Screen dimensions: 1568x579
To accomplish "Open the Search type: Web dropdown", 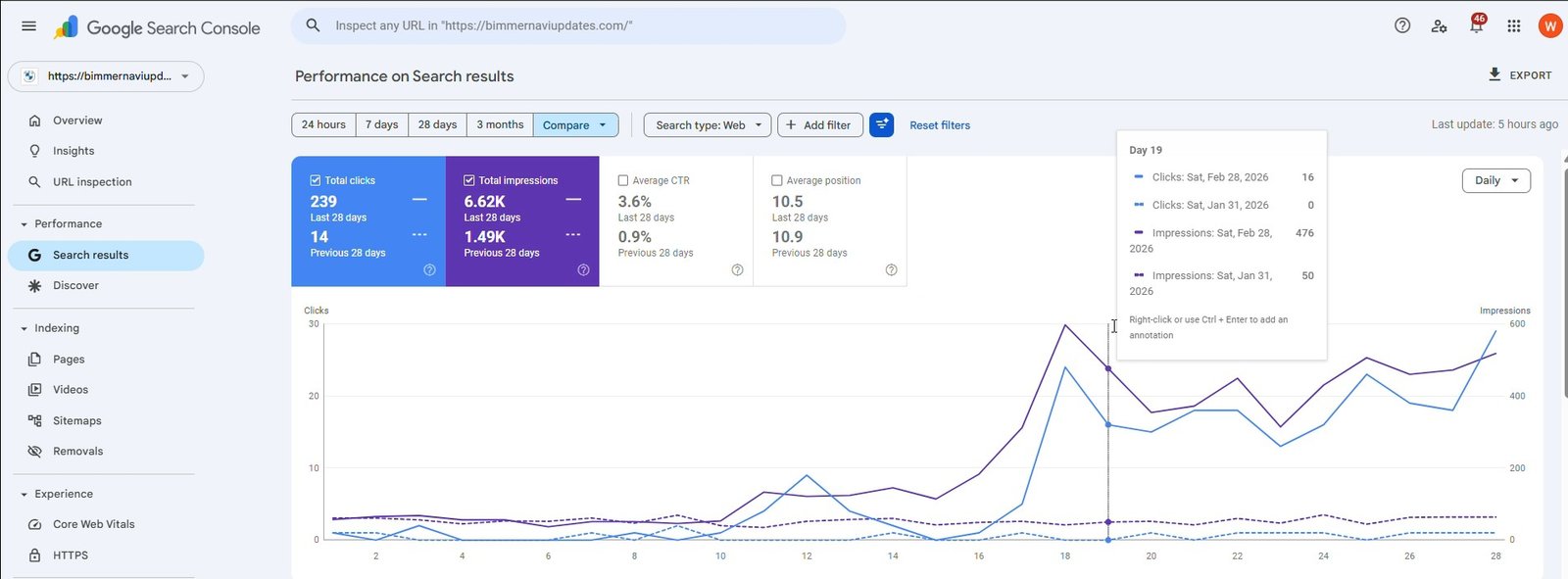I will [x=708, y=124].
